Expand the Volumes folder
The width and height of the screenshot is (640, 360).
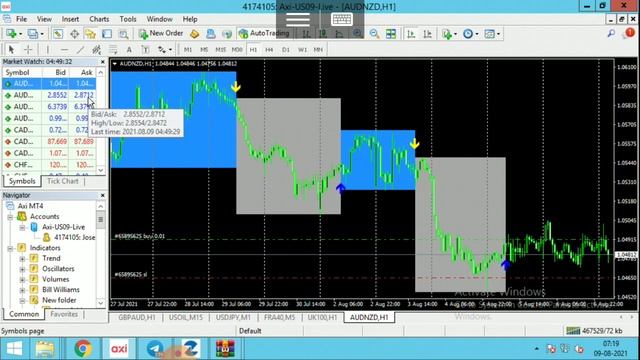tap(22, 280)
